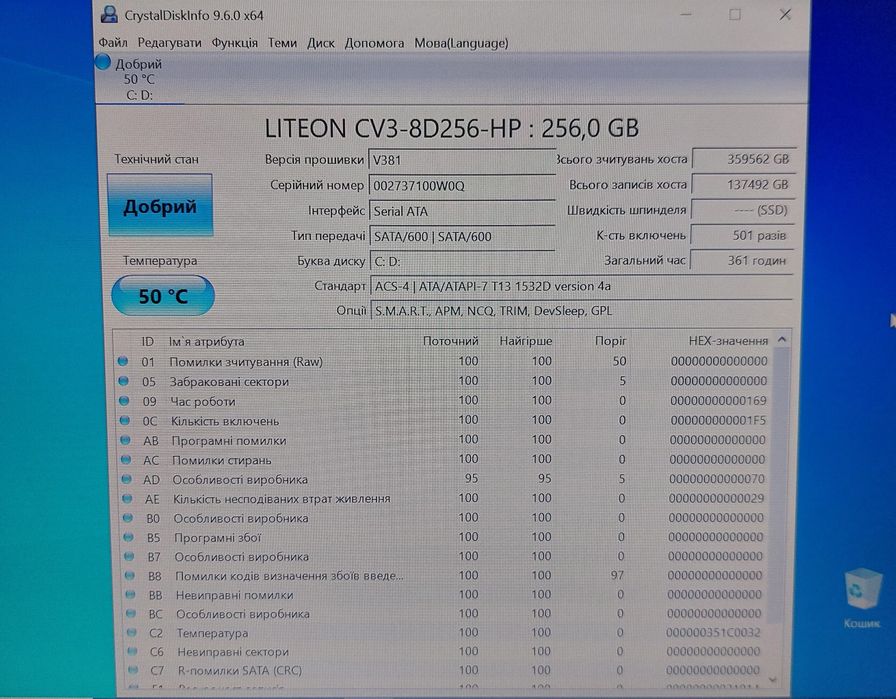Viewport: 896px width, 699px height.
Task: Open the Редагувати menu
Action: pyautogui.click(x=169, y=43)
